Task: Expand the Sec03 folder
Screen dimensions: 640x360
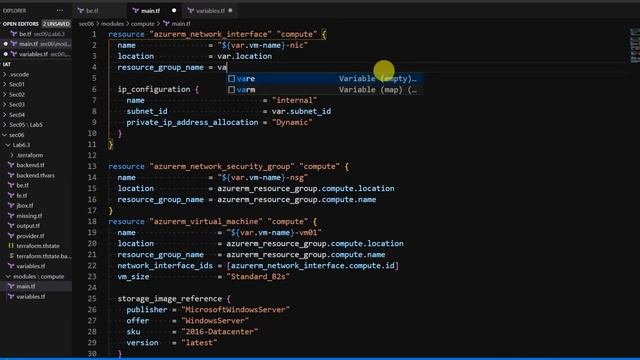Action: (17, 104)
